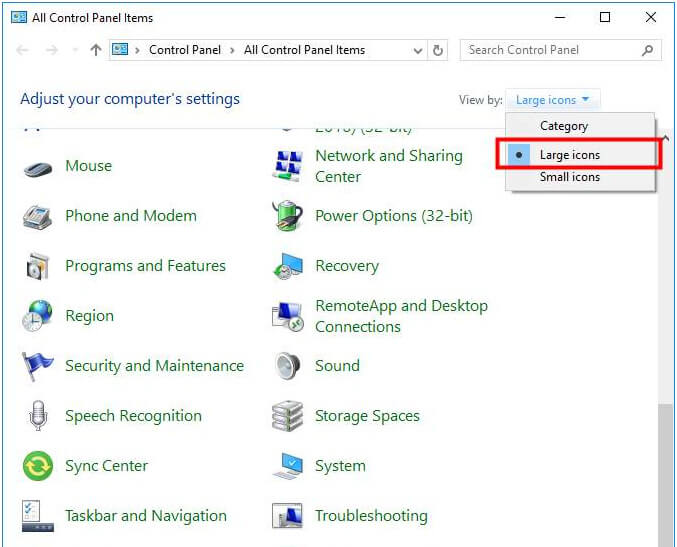Viewport: 677px width, 547px height.
Task: Expand the address bar history dropdown
Action: pyautogui.click(x=418, y=51)
